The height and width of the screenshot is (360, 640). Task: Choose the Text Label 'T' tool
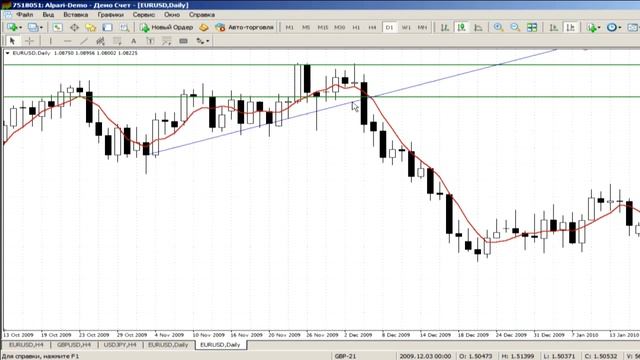pos(150,41)
